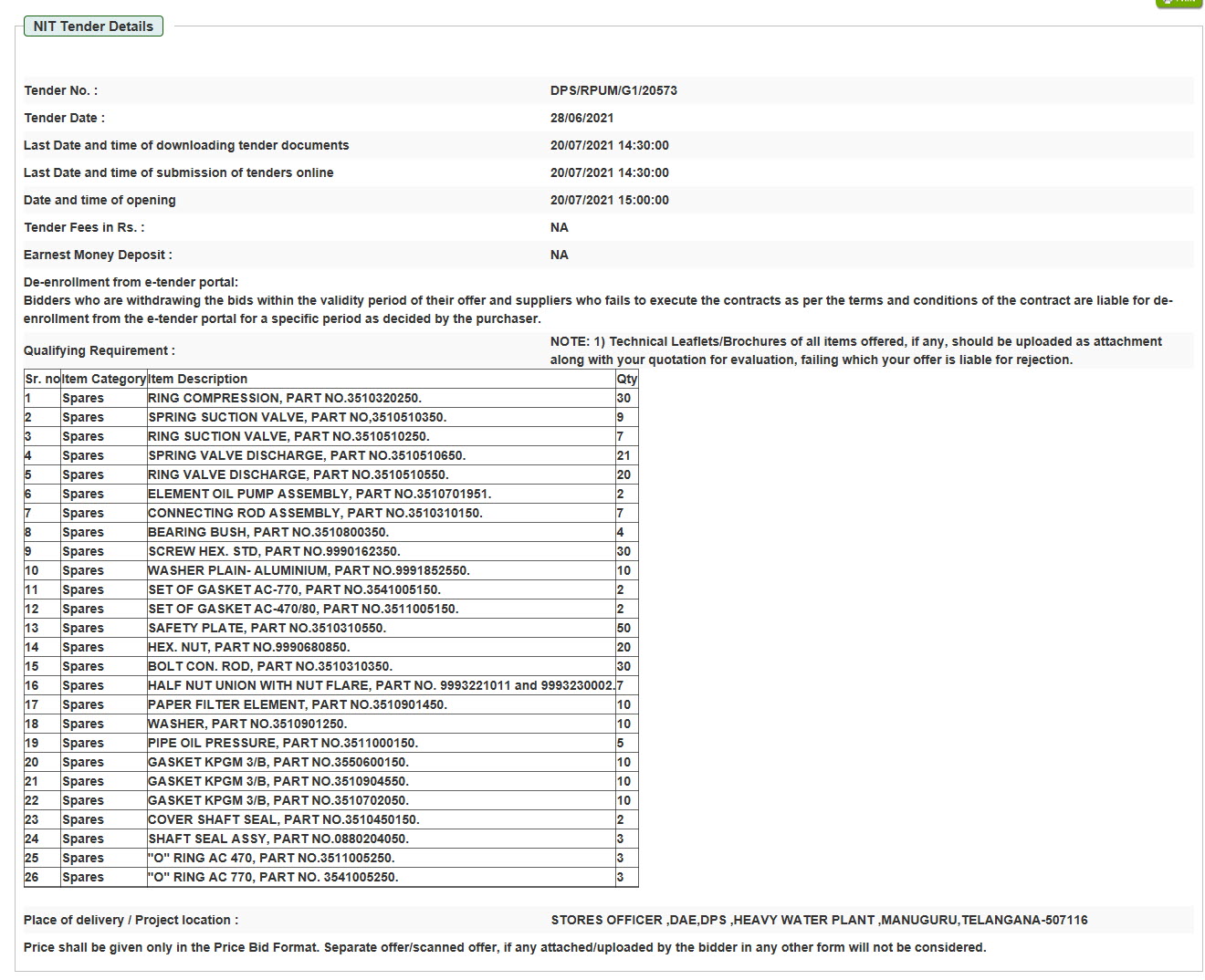
Task: Click the Qualifying Requirement label
Action: pos(99,350)
